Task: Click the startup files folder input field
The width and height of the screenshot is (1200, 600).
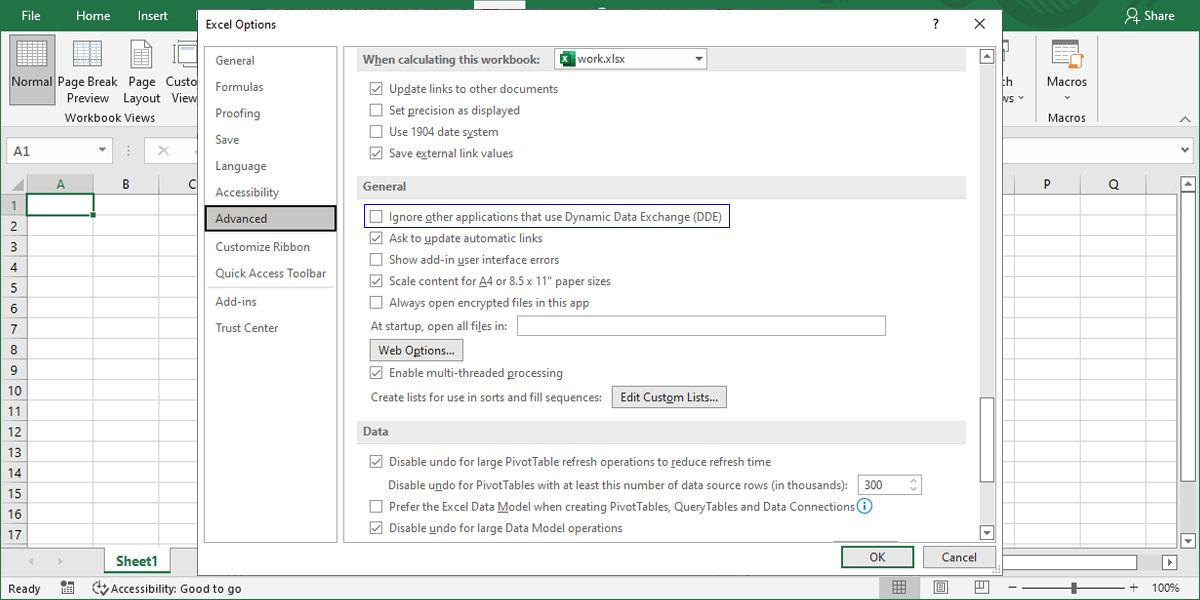Action: click(701, 326)
